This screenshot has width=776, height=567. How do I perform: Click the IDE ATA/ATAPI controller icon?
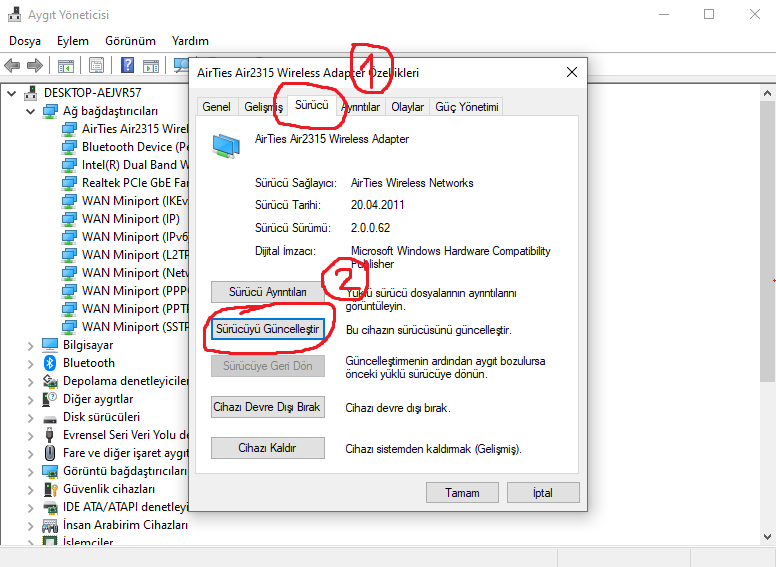click(50, 507)
